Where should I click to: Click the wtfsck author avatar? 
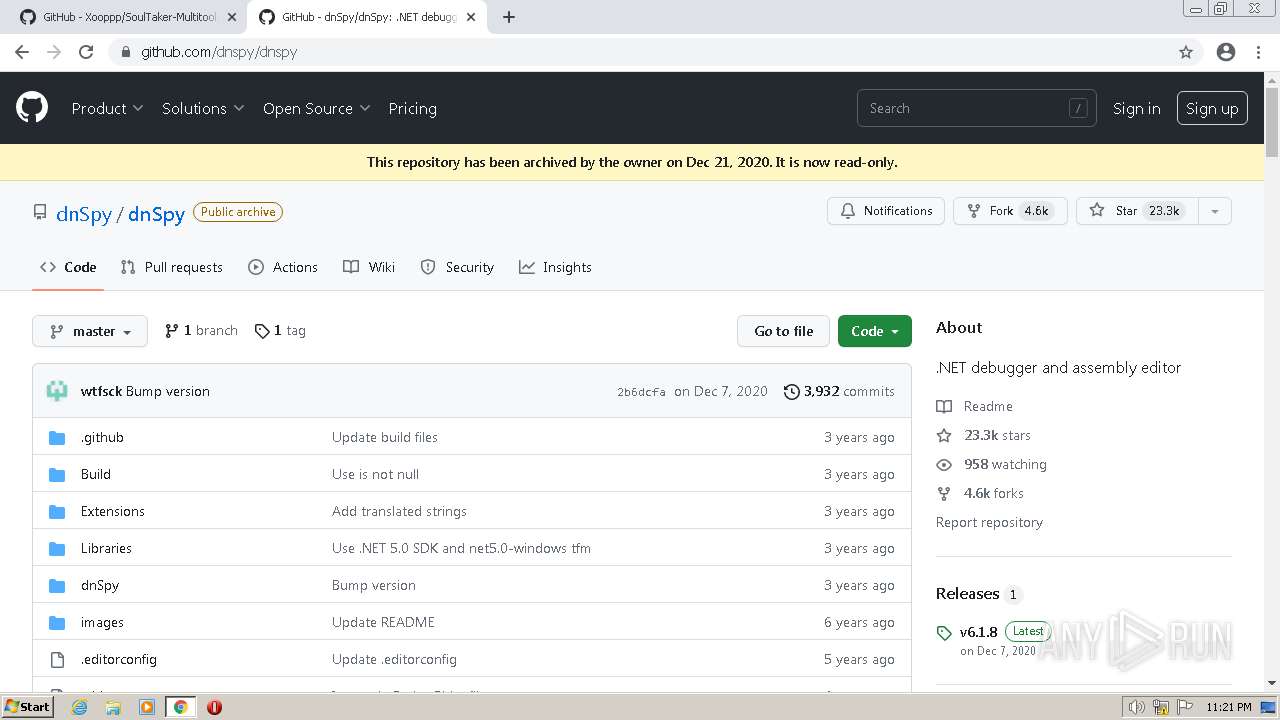(x=57, y=391)
